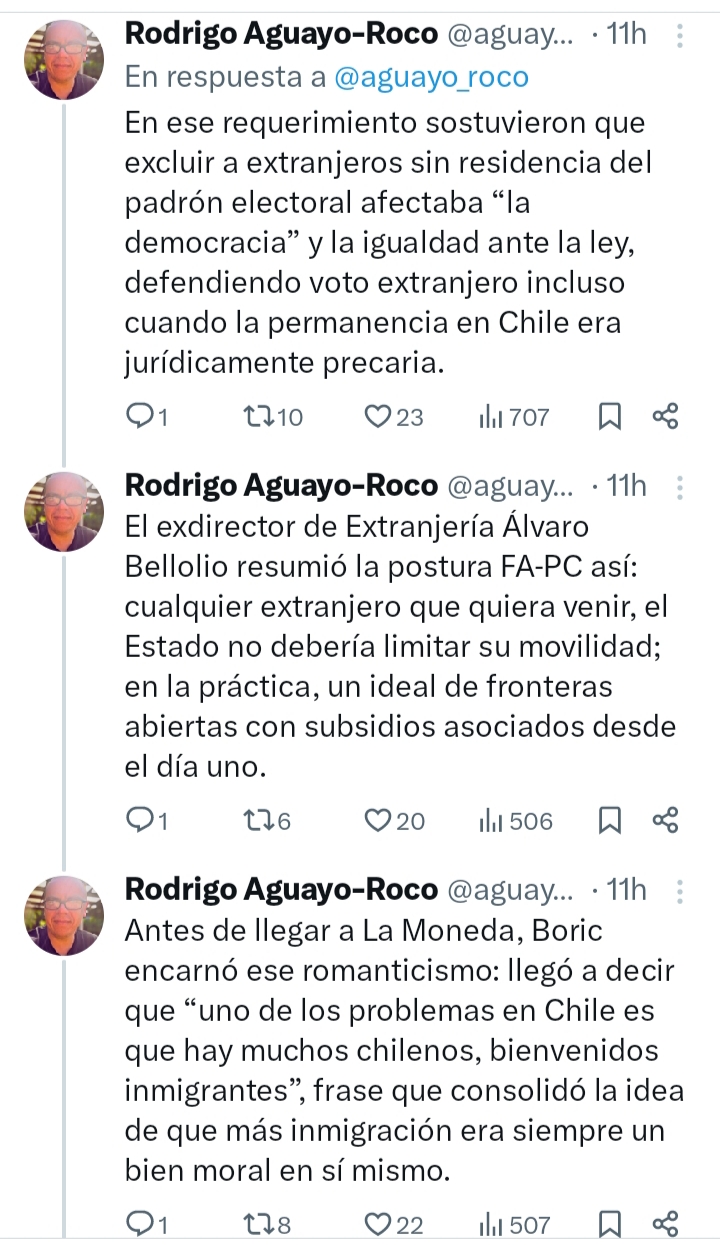Bookmark the tweet about voto extranjero
The width and height of the screenshot is (720, 1245).
click(609, 417)
